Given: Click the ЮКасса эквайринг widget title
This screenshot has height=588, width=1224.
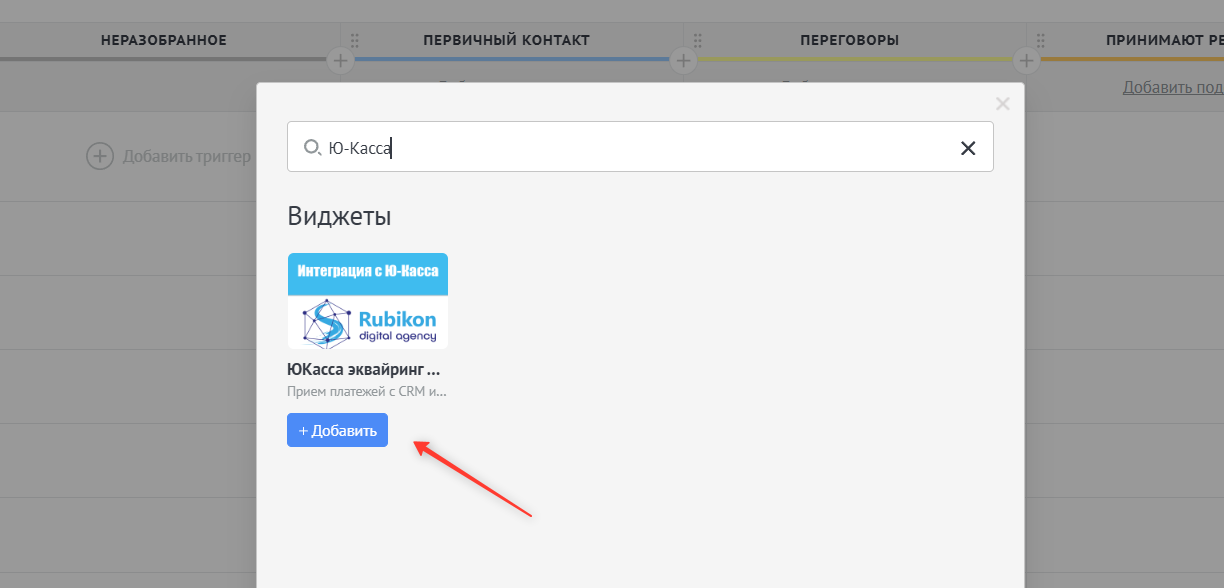Looking at the screenshot, I should pyautogui.click(x=364, y=370).
